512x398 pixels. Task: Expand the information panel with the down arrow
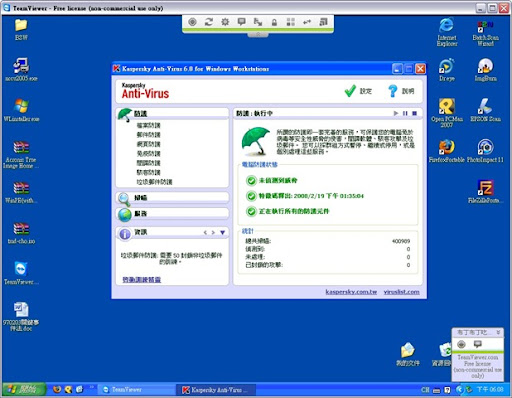tap(222, 232)
